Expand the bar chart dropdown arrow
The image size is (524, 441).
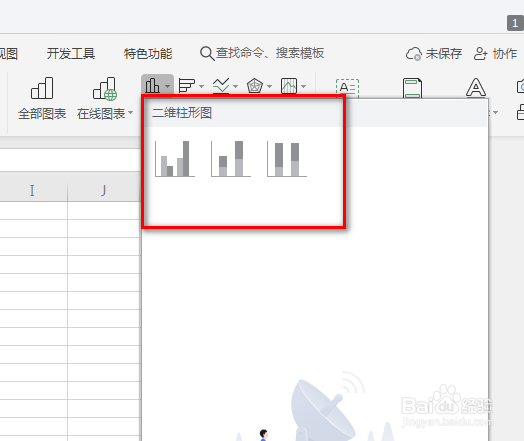point(202,86)
